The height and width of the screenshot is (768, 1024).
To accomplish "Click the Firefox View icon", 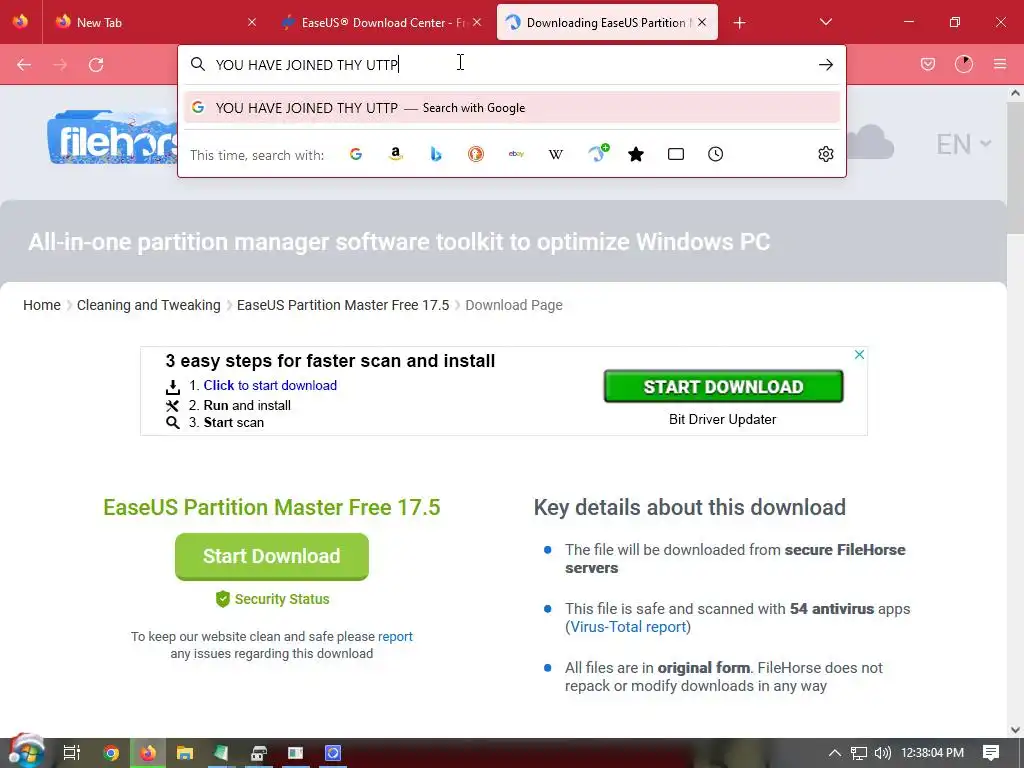I will 20,22.
